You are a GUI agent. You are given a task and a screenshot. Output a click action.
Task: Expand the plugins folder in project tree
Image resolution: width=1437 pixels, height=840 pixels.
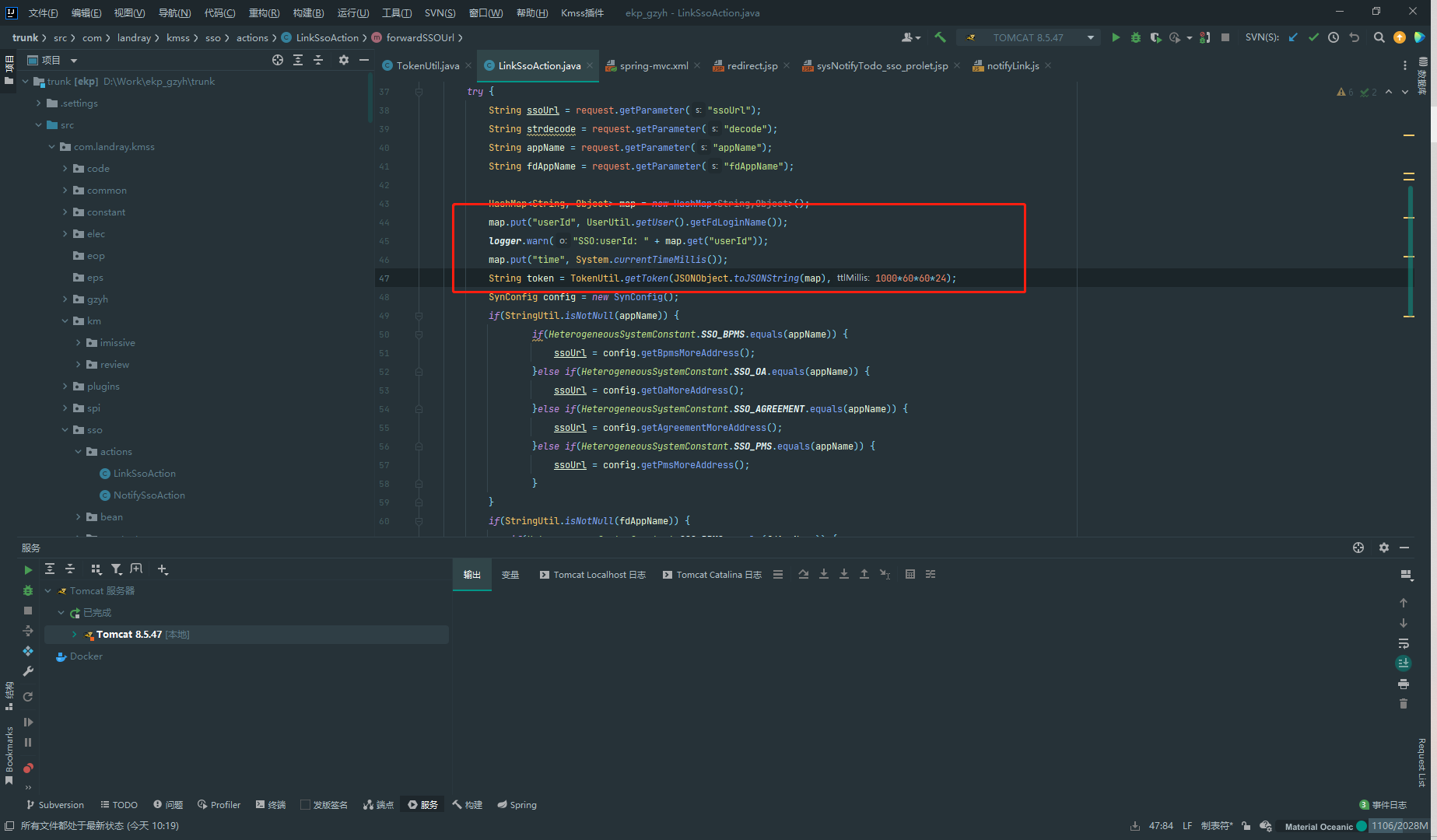pos(65,387)
